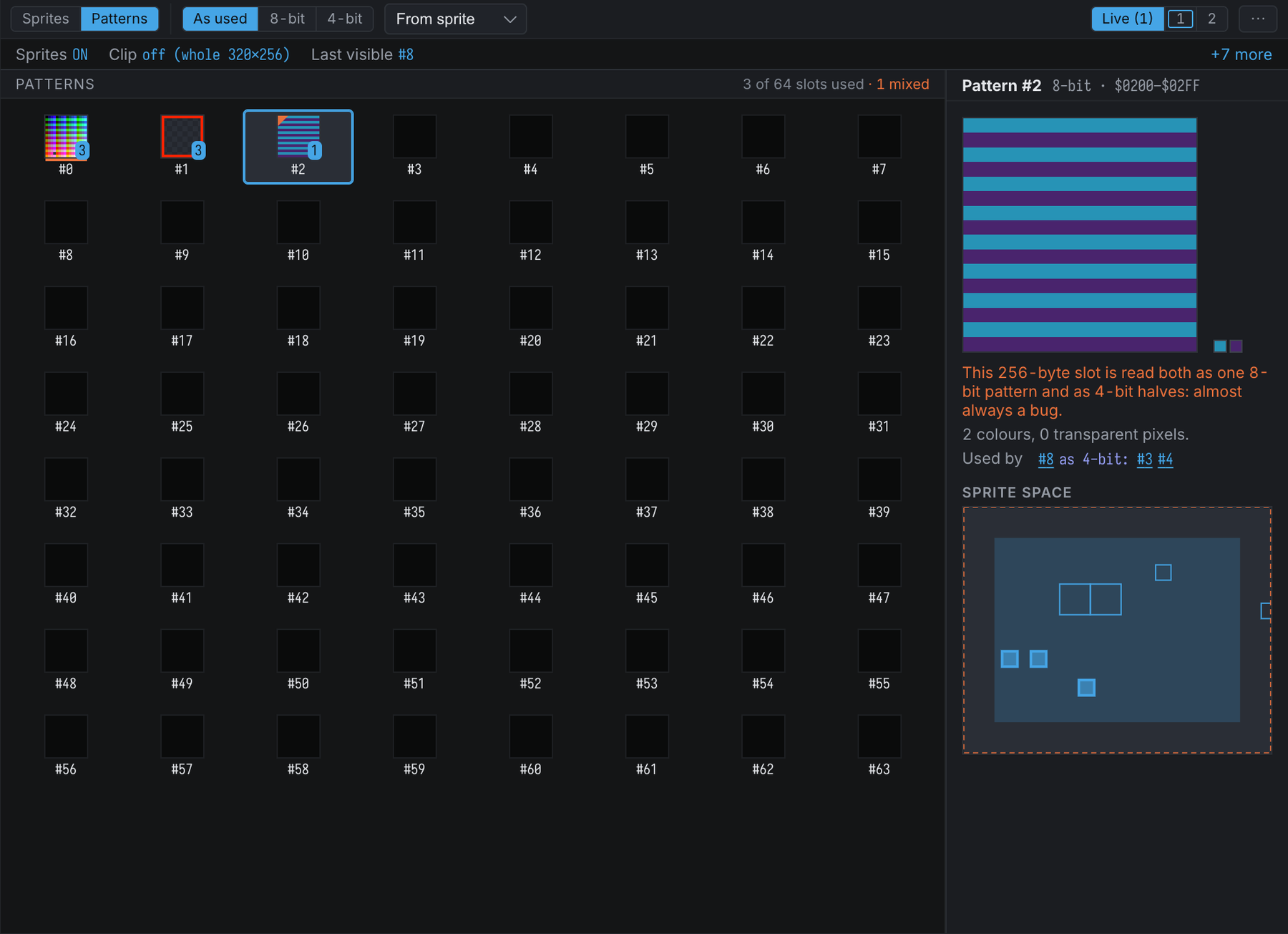Follow the Used by #8 sprite link

pyautogui.click(x=1045, y=459)
